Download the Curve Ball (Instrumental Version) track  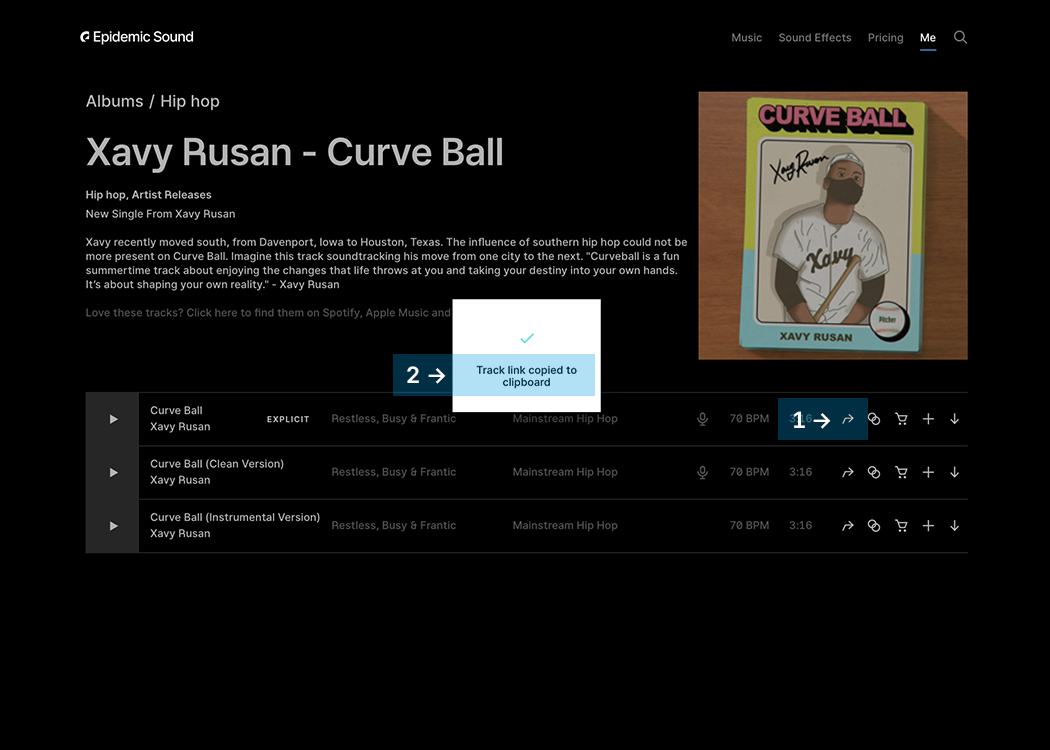tap(954, 526)
